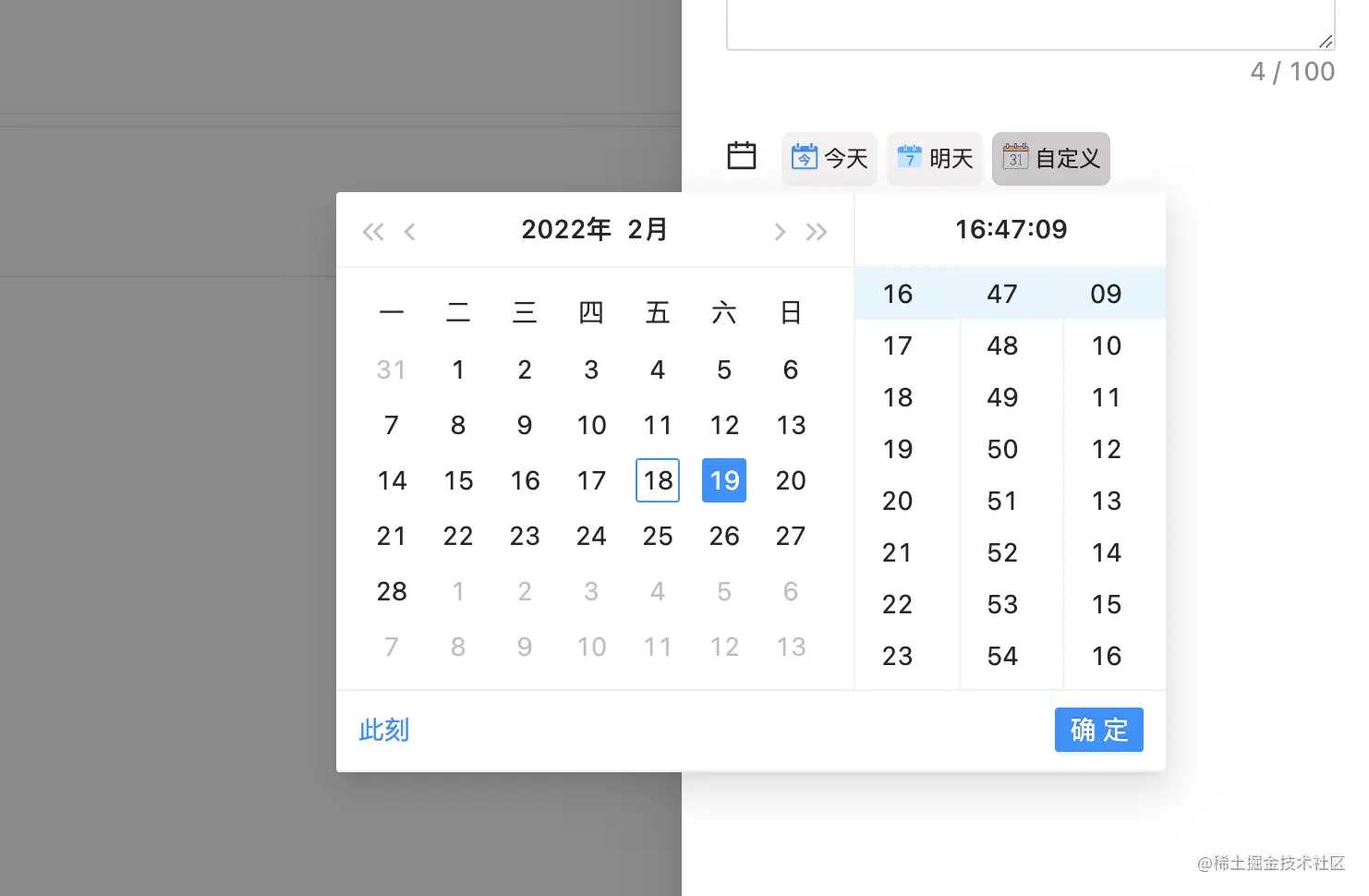The height and width of the screenshot is (896, 1369).
Task: Select hour 19 in the hour column
Action: [907, 449]
